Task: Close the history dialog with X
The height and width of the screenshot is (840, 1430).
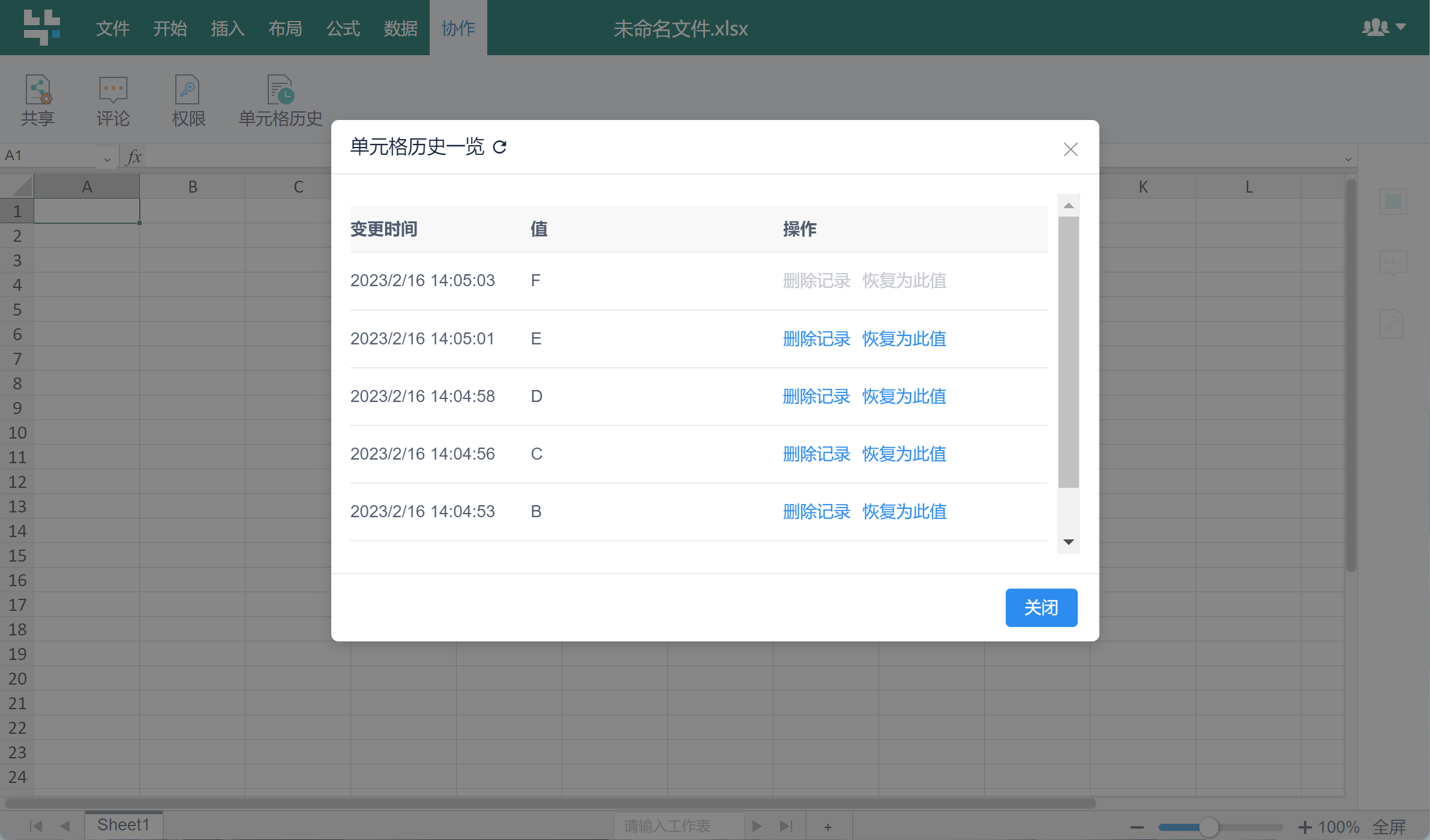Action: 1071,149
